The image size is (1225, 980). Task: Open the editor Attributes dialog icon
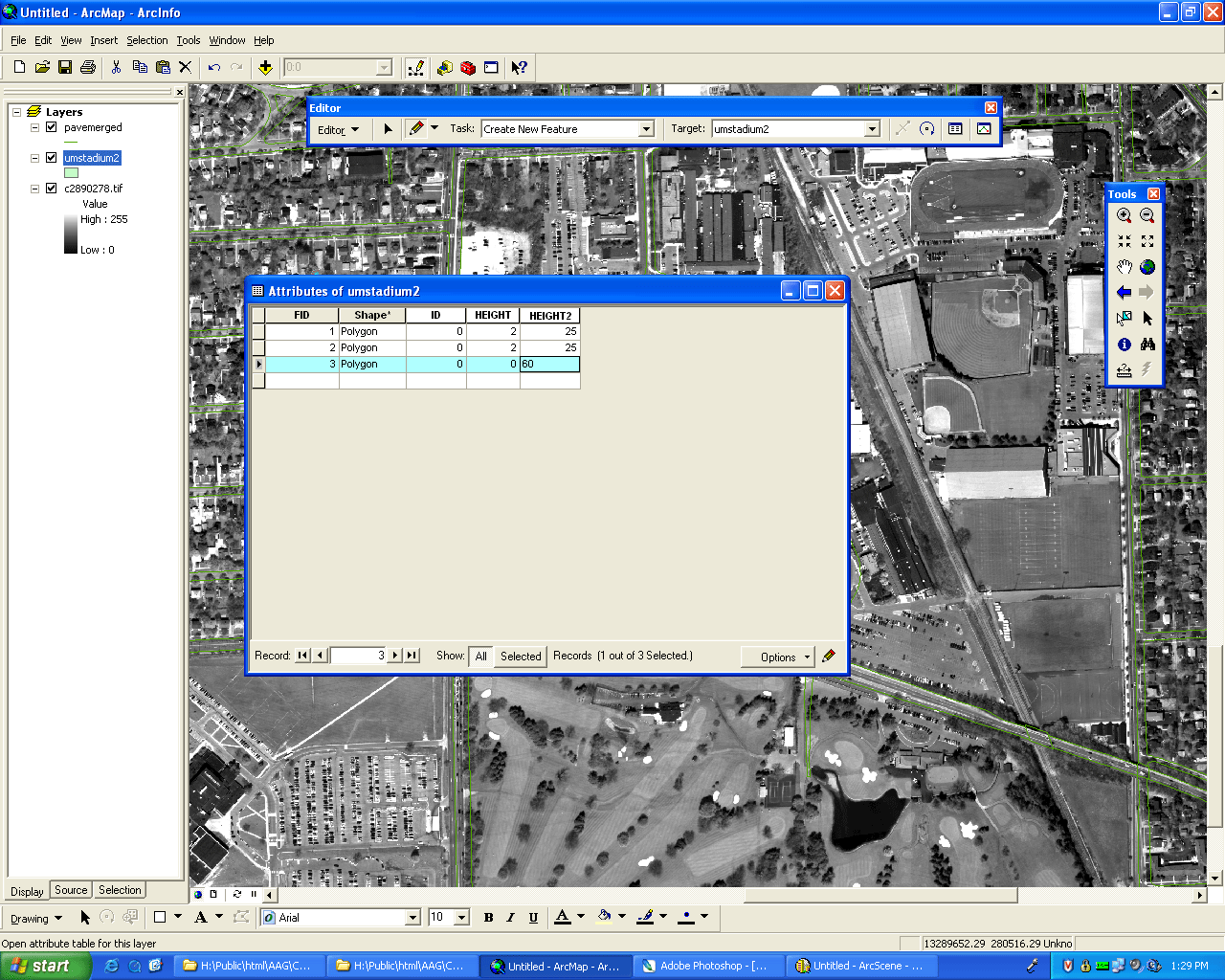pos(955,128)
